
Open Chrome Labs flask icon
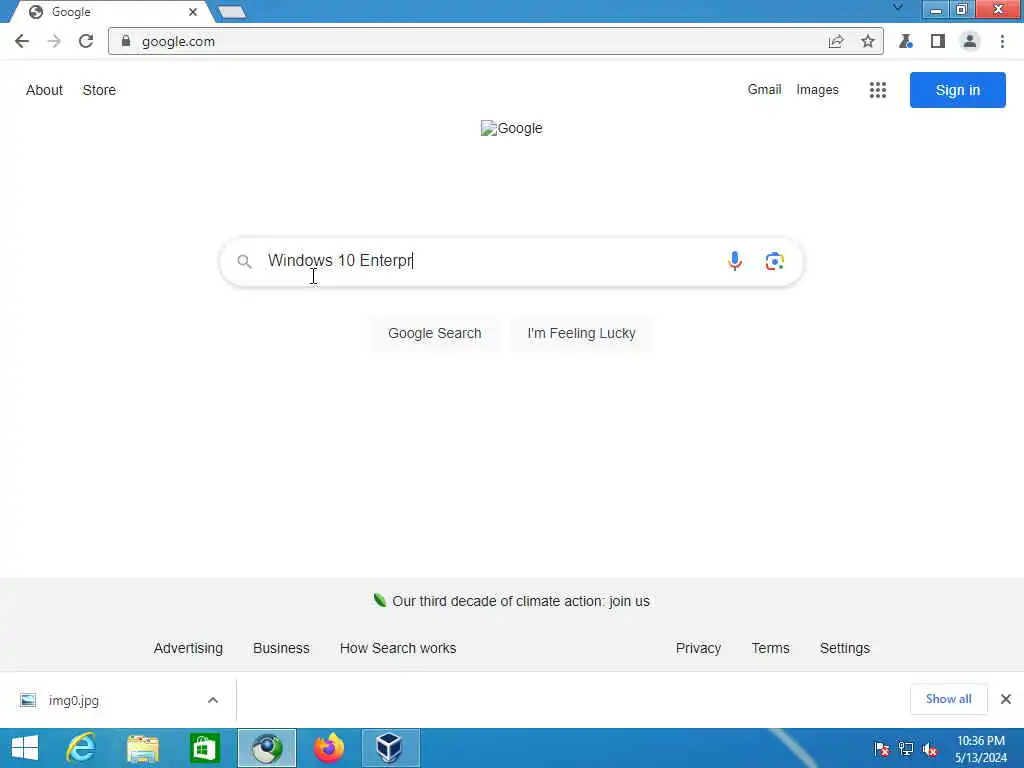coord(905,41)
